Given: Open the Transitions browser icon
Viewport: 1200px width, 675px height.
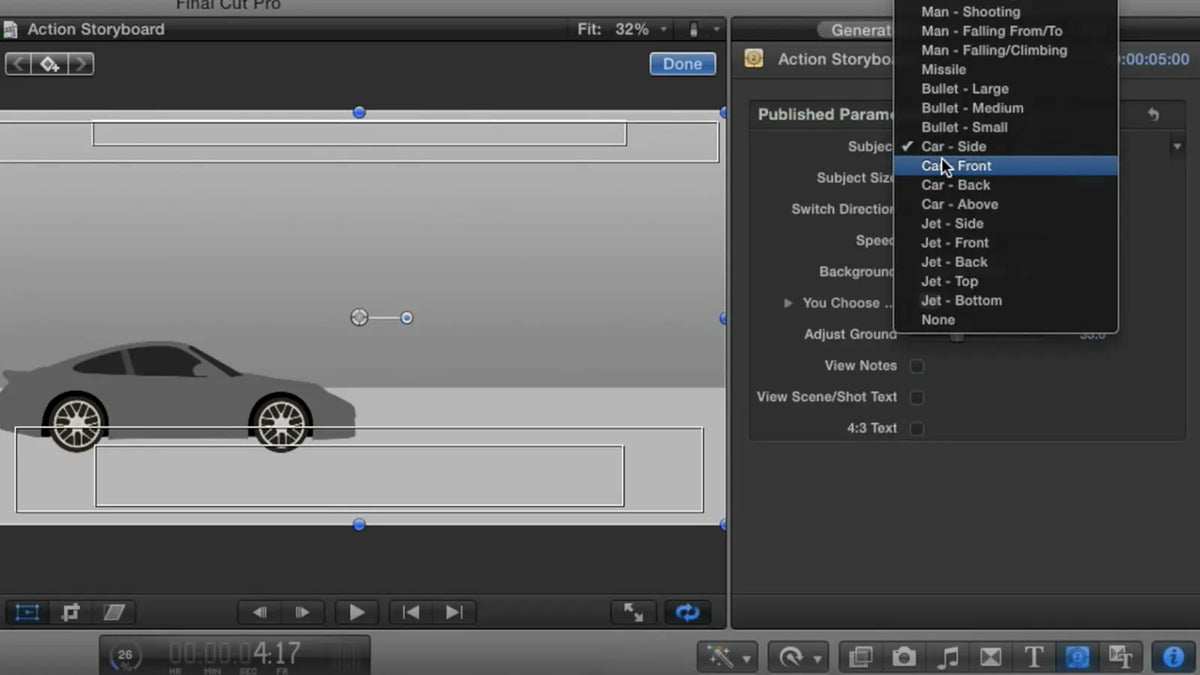Looking at the screenshot, I should tap(990, 656).
